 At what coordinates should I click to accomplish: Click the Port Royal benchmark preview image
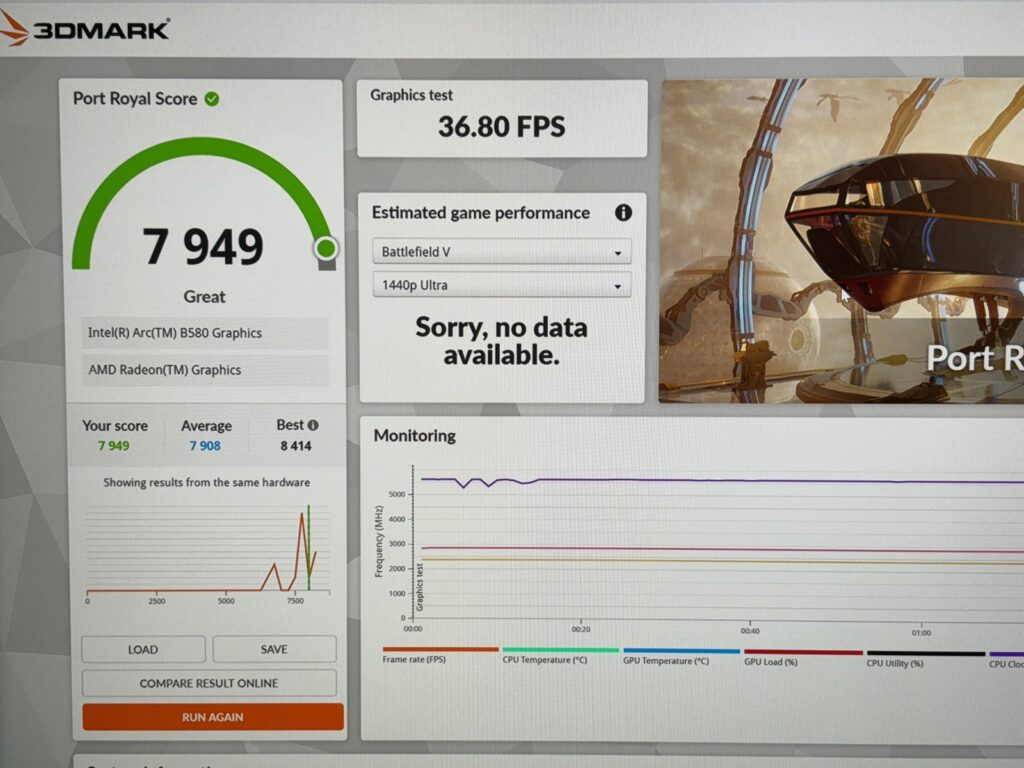pyautogui.click(x=841, y=240)
